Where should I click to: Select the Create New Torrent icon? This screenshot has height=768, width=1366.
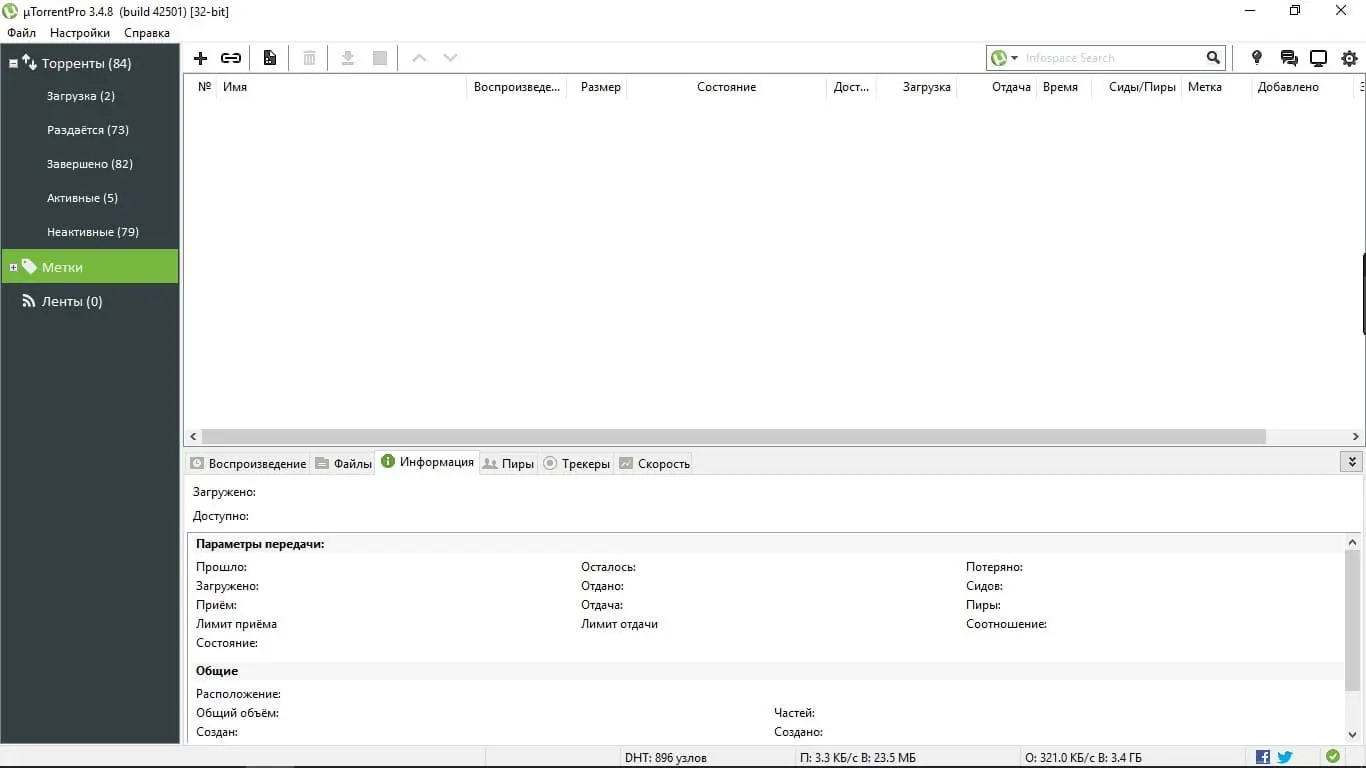pos(269,57)
